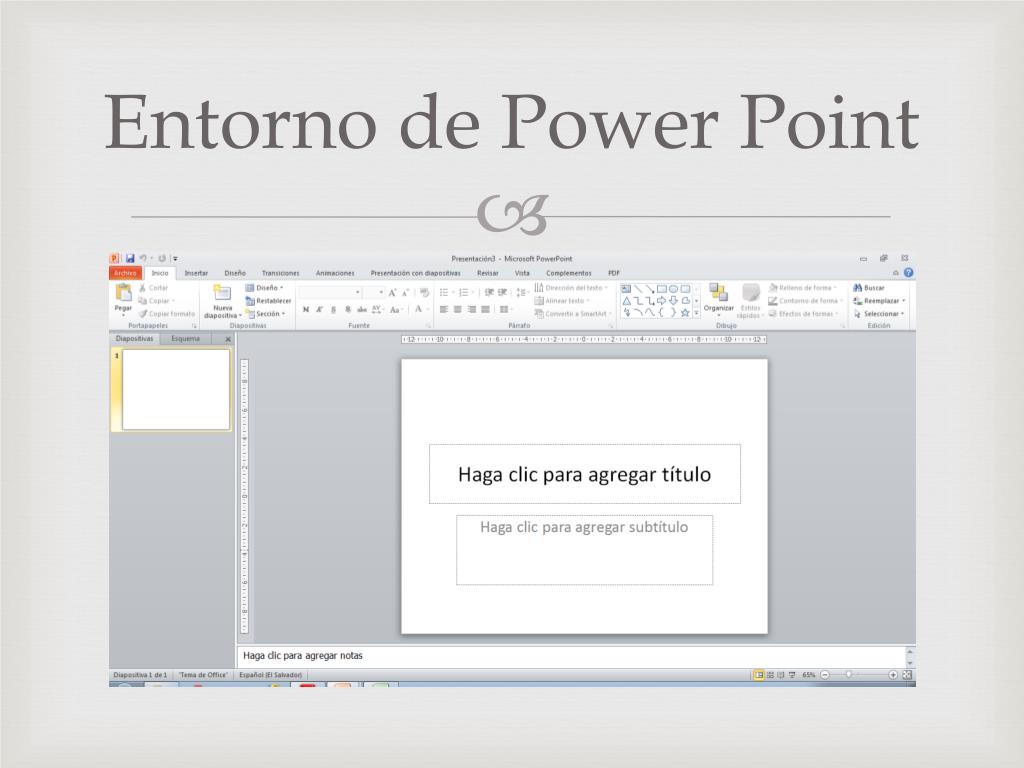1024x768 pixels.
Task: Click the Pegar clipboard icon
Action: [123, 292]
